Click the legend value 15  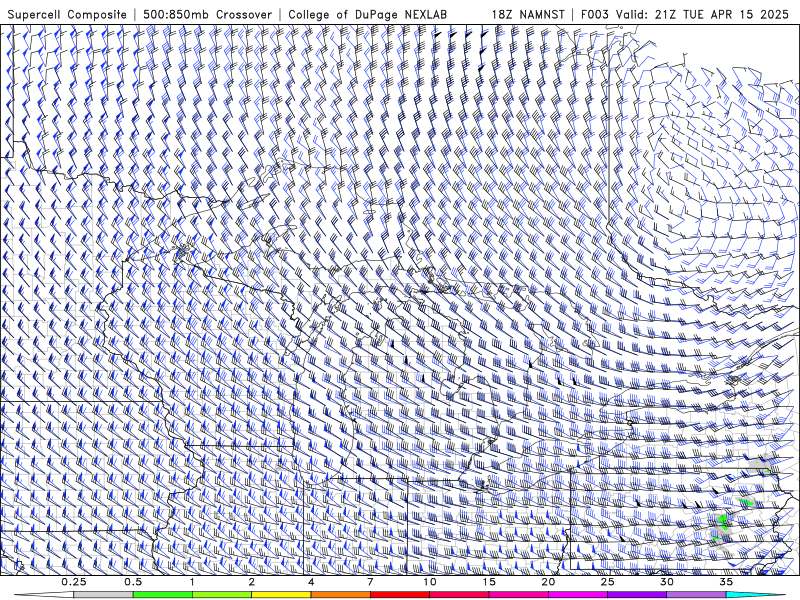click(489, 582)
